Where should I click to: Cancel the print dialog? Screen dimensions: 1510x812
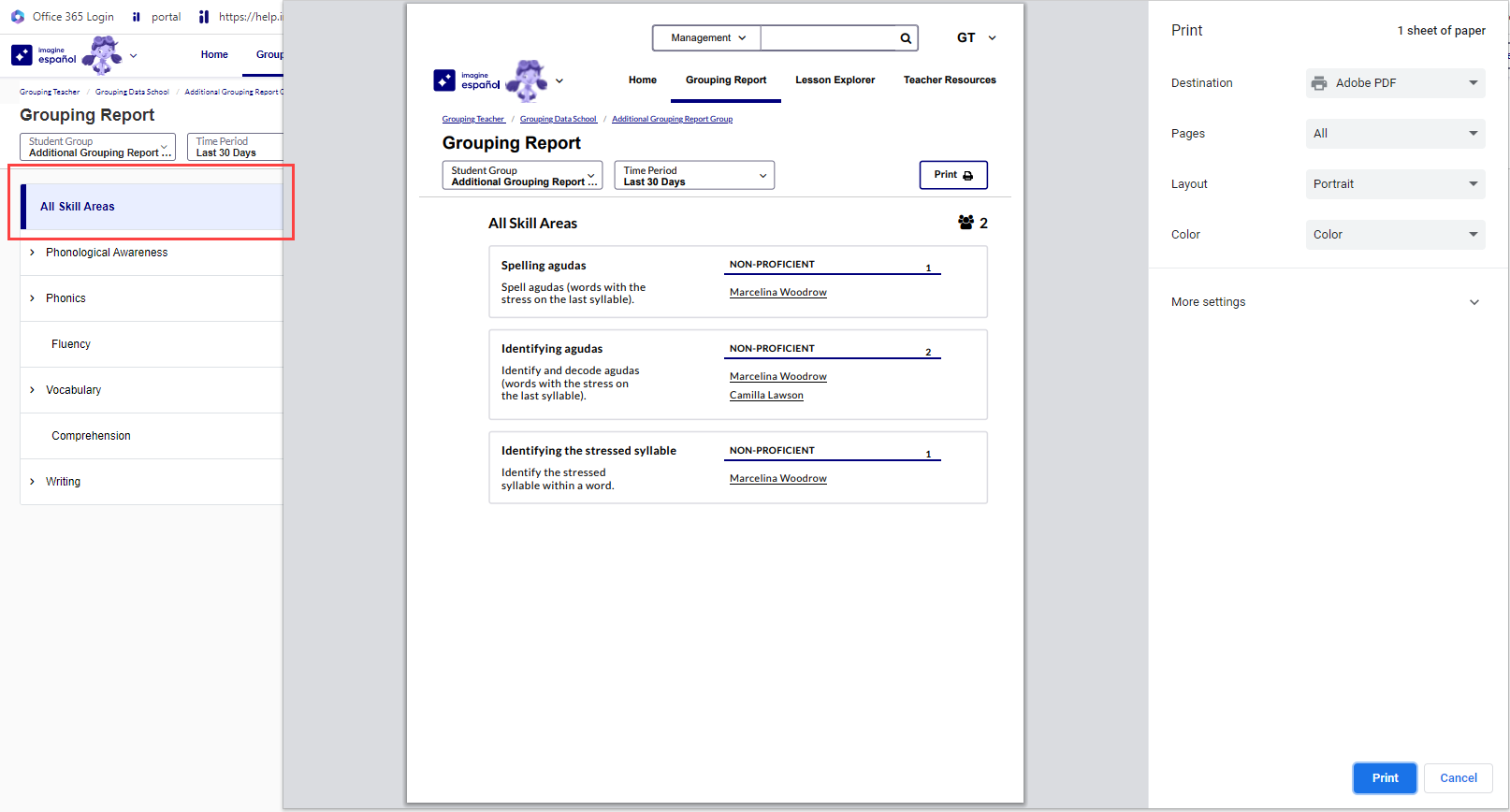(1459, 778)
